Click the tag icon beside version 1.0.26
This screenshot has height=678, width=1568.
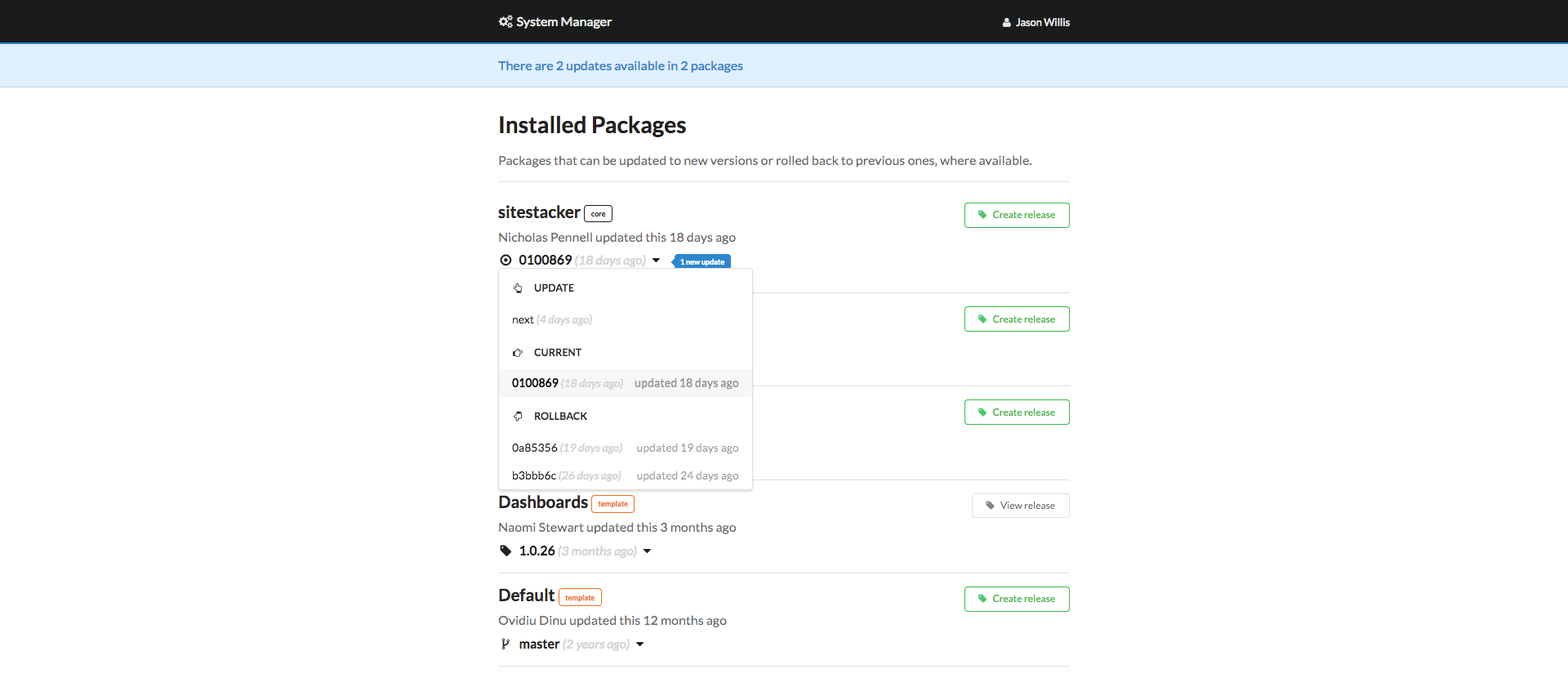[506, 551]
